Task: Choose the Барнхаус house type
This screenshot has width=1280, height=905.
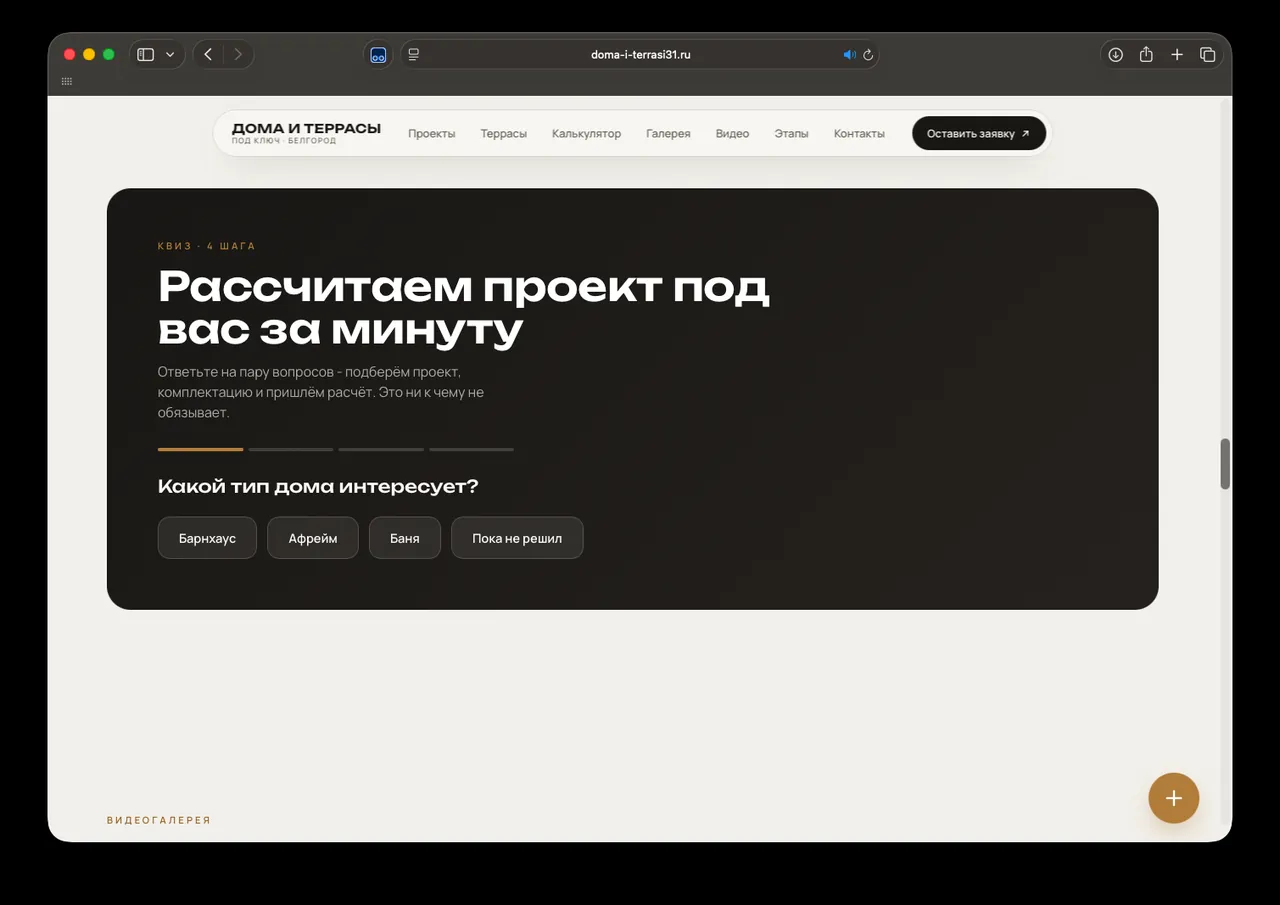Action: point(207,538)
